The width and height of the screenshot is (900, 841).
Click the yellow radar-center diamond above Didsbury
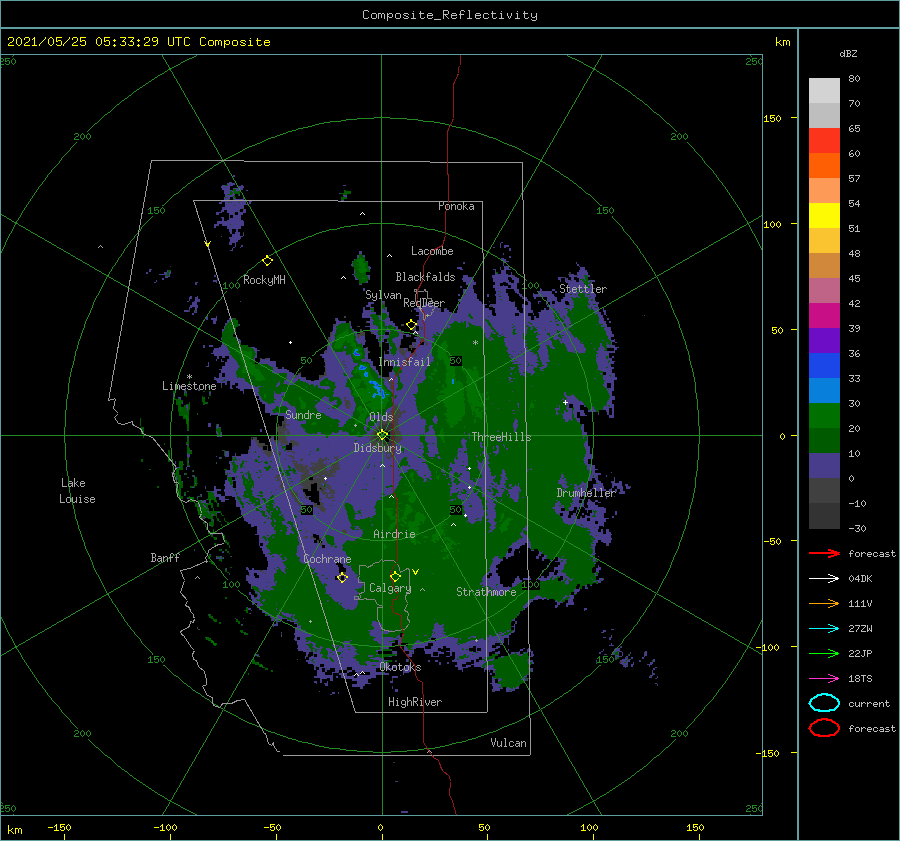382,435
